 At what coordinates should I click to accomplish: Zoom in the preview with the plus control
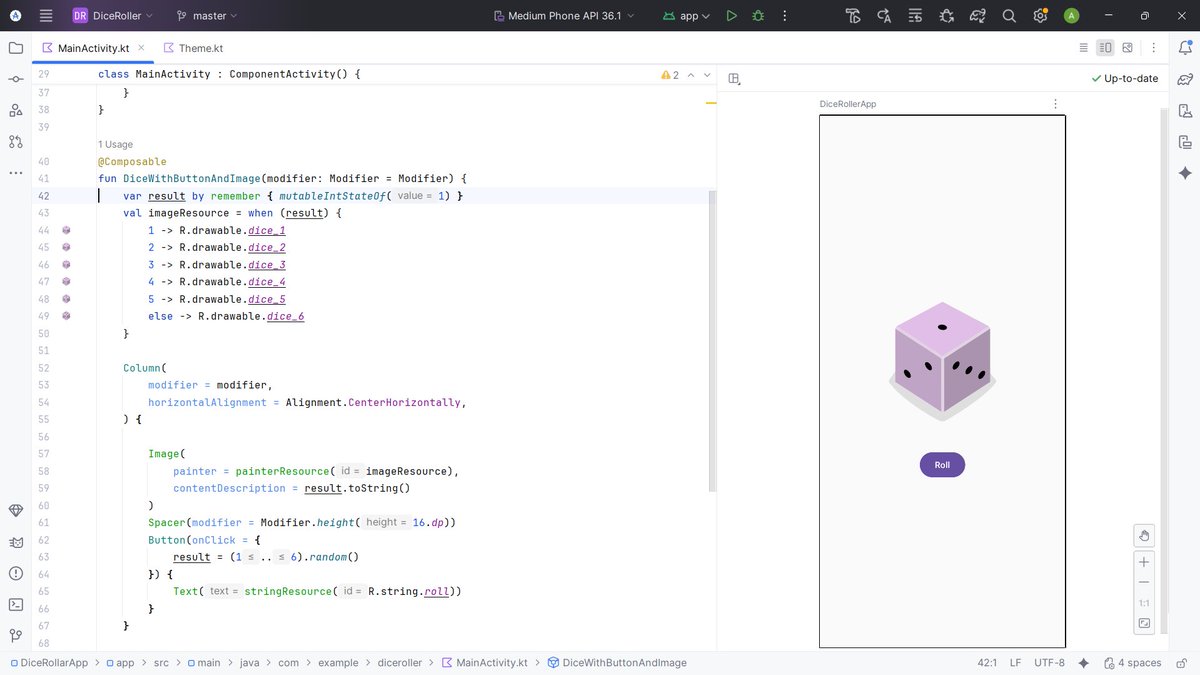[1144, 561]
